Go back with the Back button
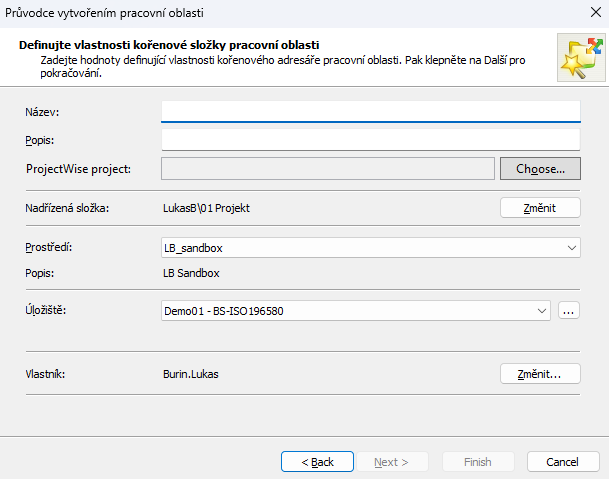The image size is (609, 479). click(x=317, y=462)
